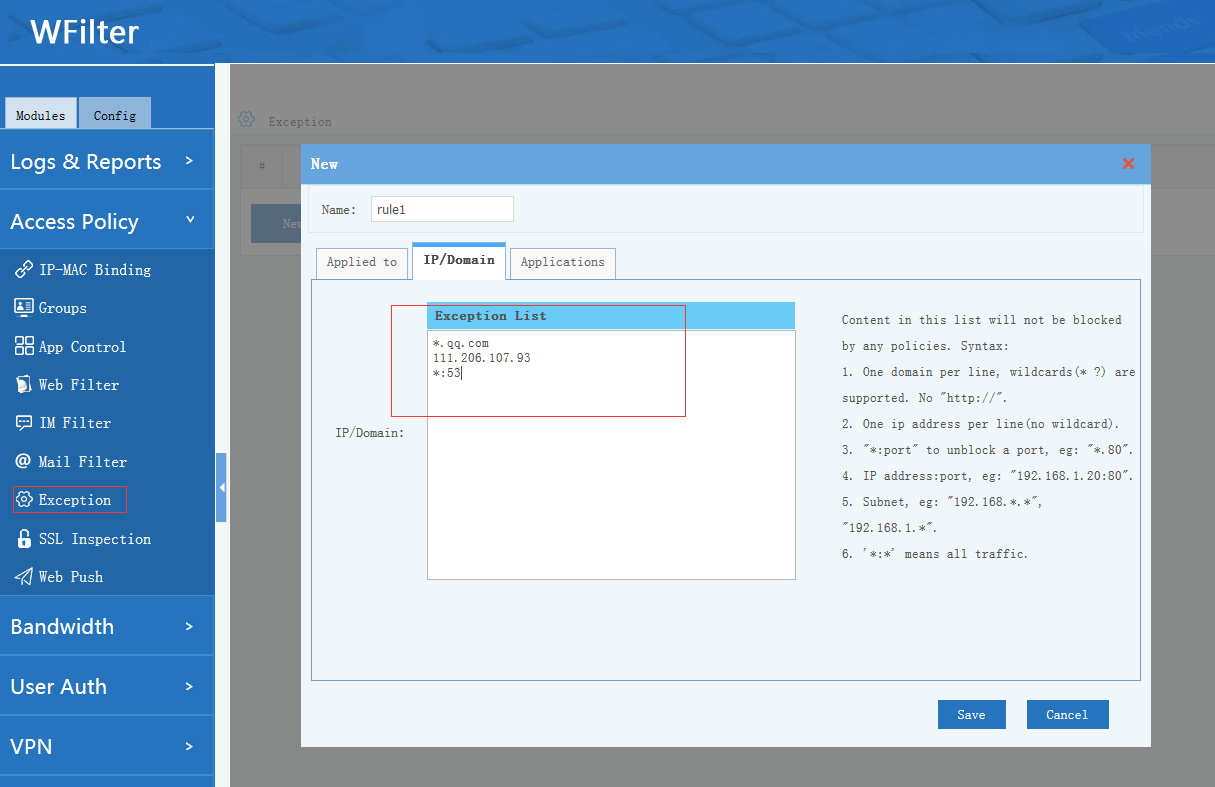Collapse the Access Policy section

[107, 220]
